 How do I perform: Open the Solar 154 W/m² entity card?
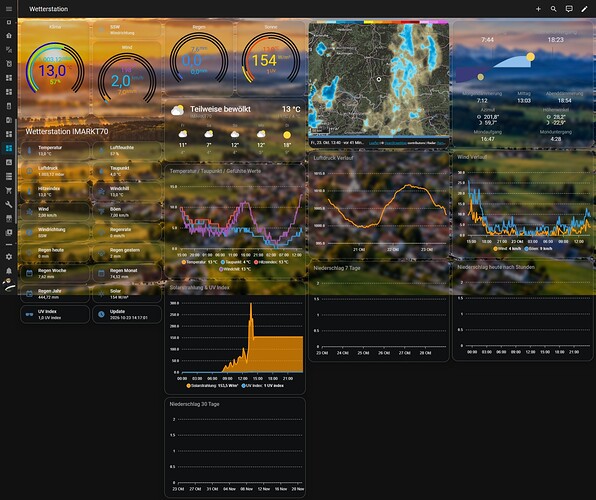[x=127, y=294]
